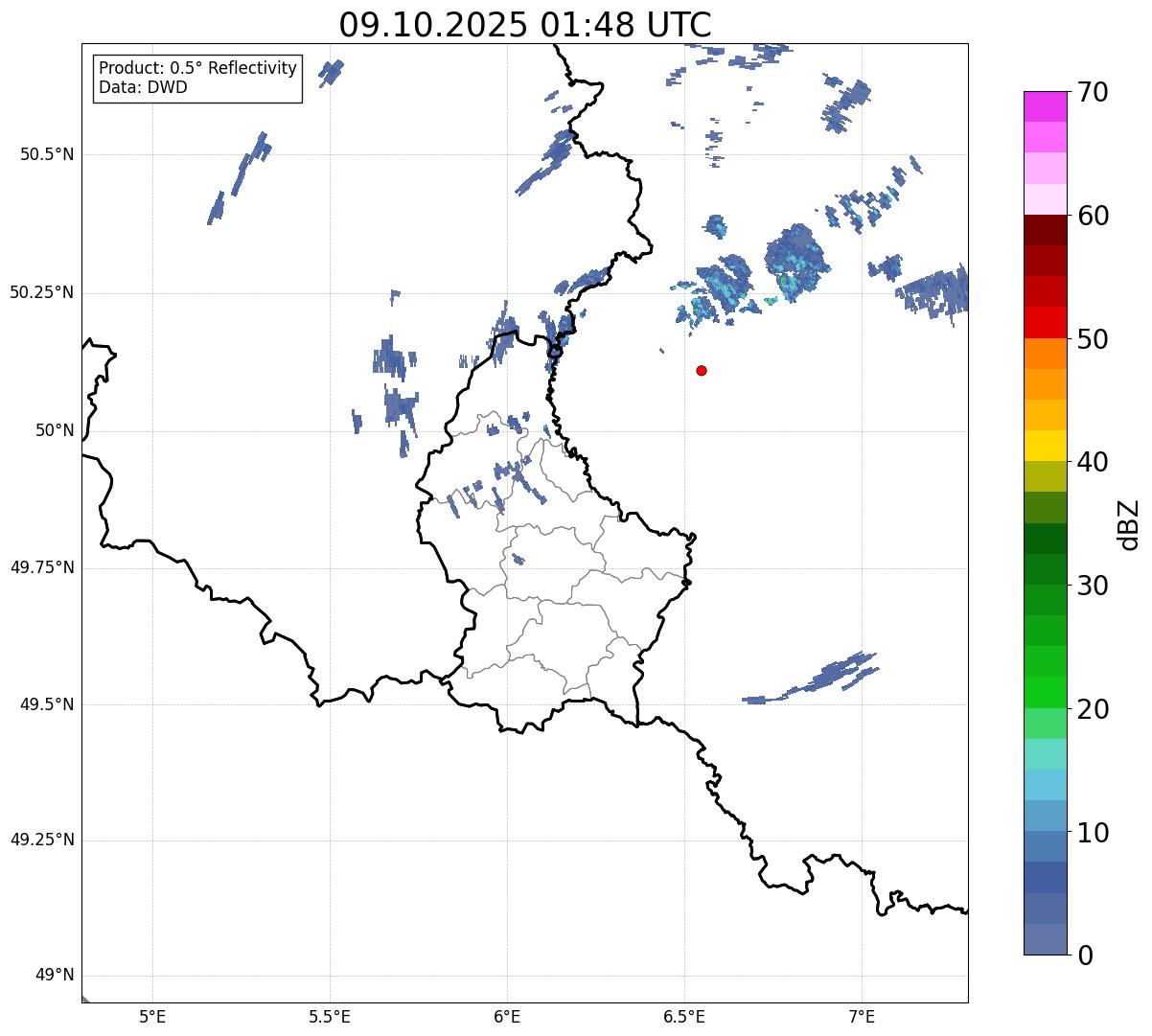Click the "dBZ" colorbar axis label
1152x1036 pixels.
[x=1129, y=524]
